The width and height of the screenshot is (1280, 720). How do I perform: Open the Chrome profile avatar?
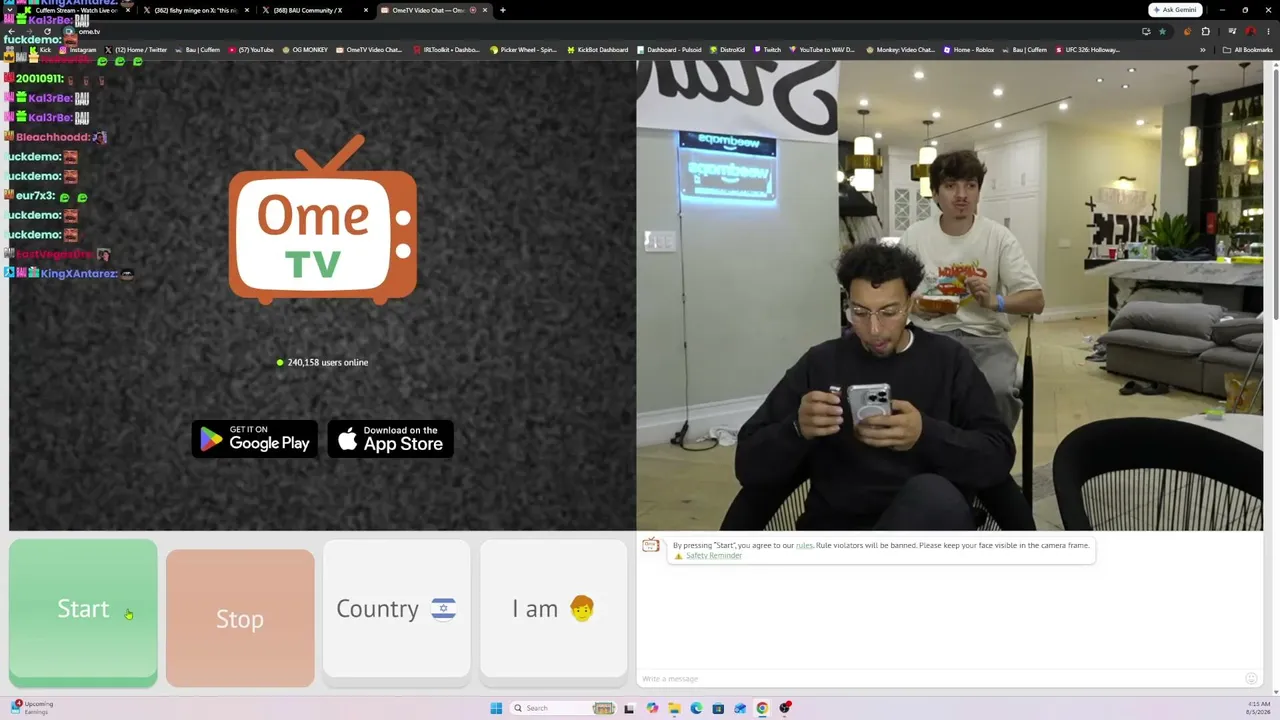(1250, 31)
